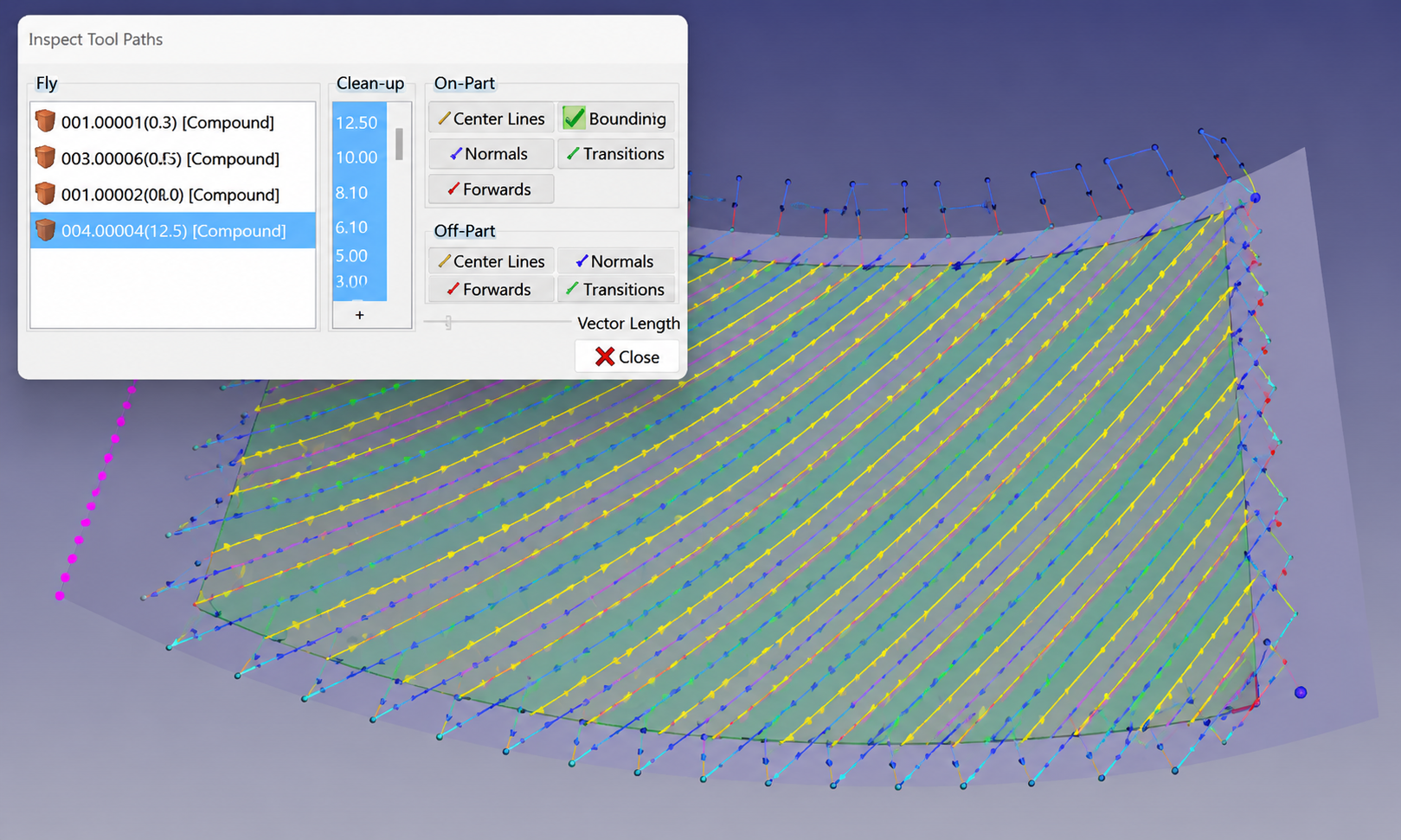Toggle Off-Part Forwards display
The height and width of the screenshot is (840, 1401).
coord(491,289)
